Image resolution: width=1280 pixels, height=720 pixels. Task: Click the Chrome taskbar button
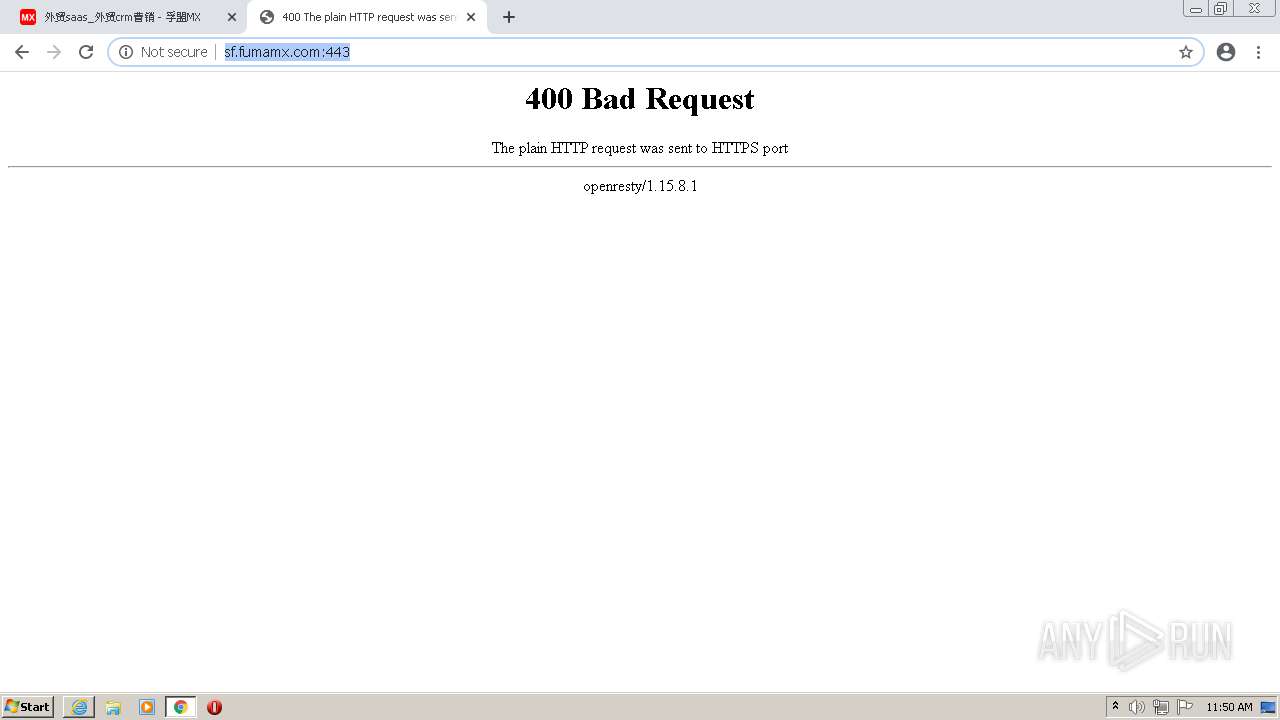tap(180, 707)
